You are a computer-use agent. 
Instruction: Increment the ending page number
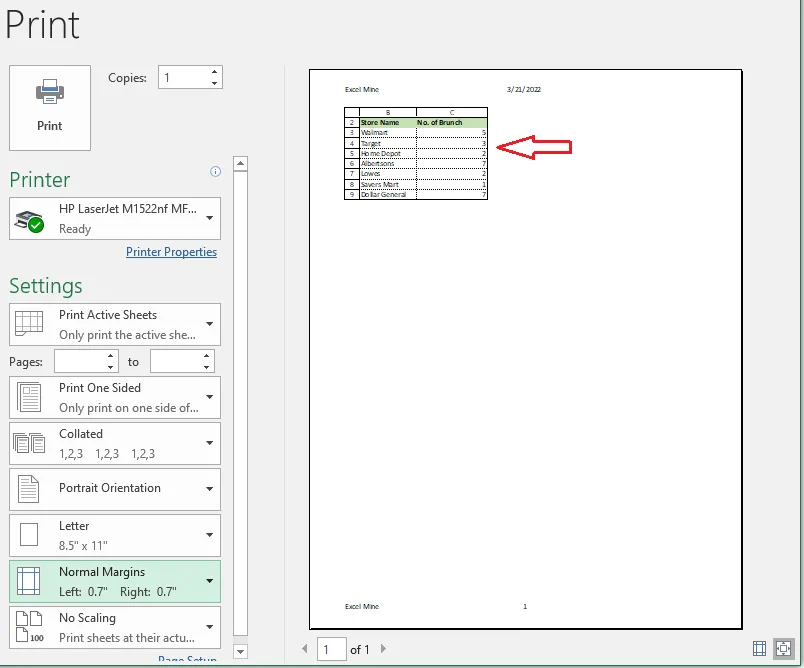(x=206, y=356)
